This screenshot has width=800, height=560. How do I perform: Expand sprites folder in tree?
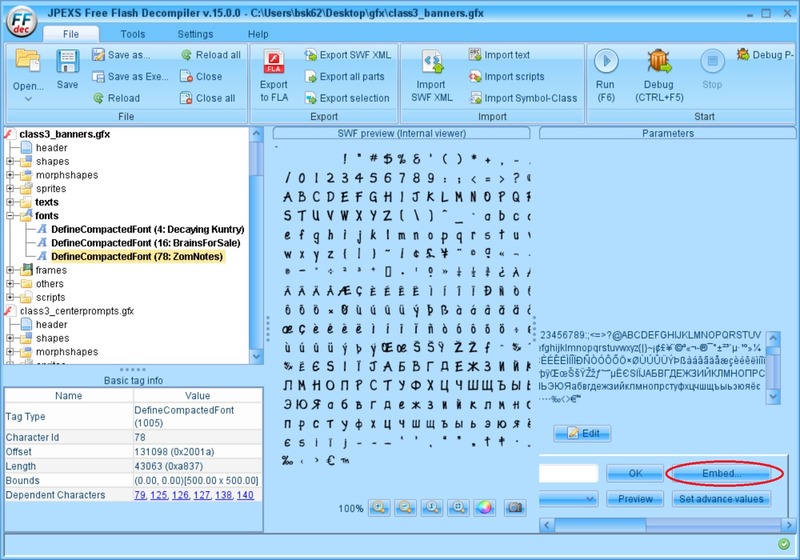tap(10, 189)
